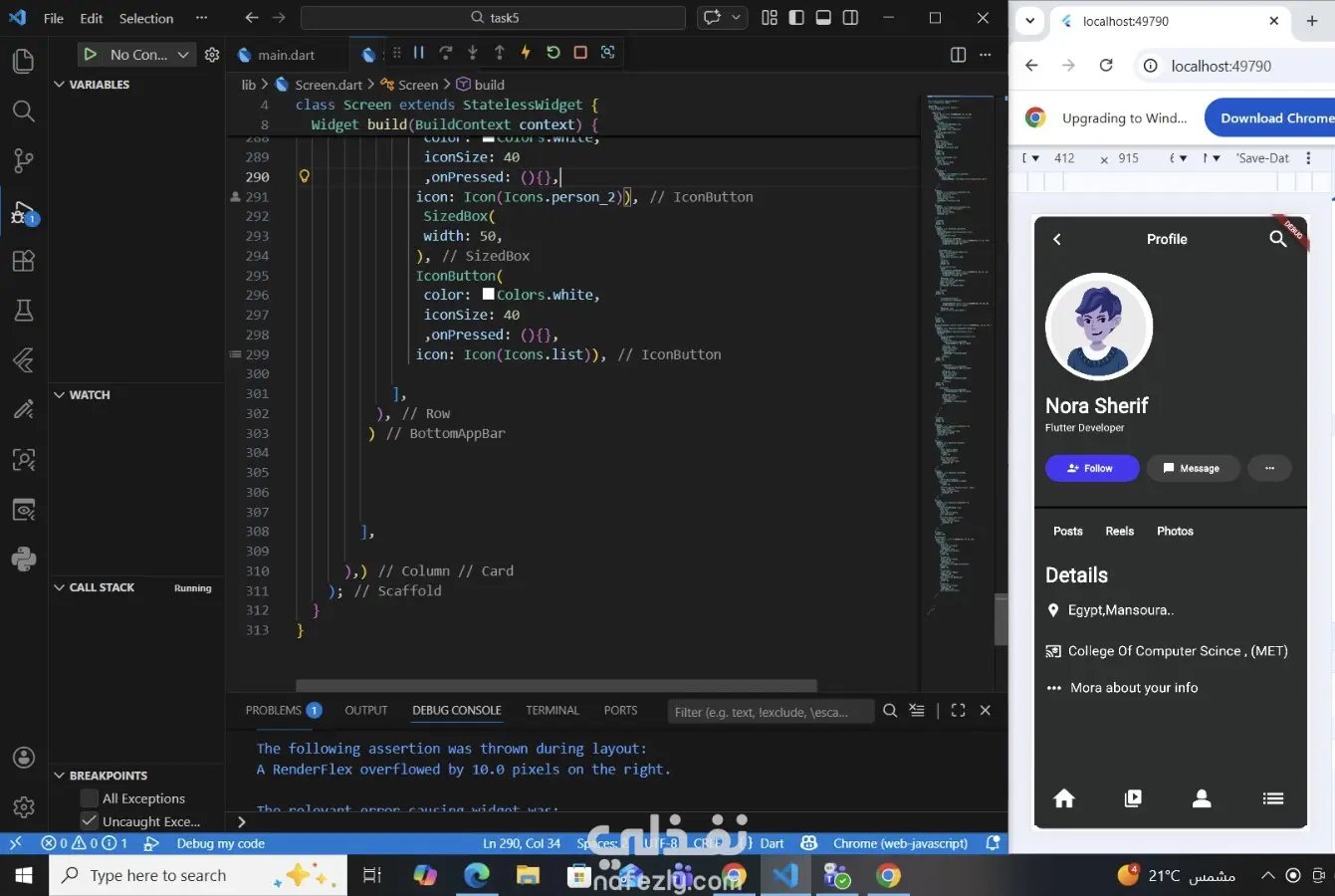Open the Accounts menu icon
1335x896 pixels.
coord(24,758)
